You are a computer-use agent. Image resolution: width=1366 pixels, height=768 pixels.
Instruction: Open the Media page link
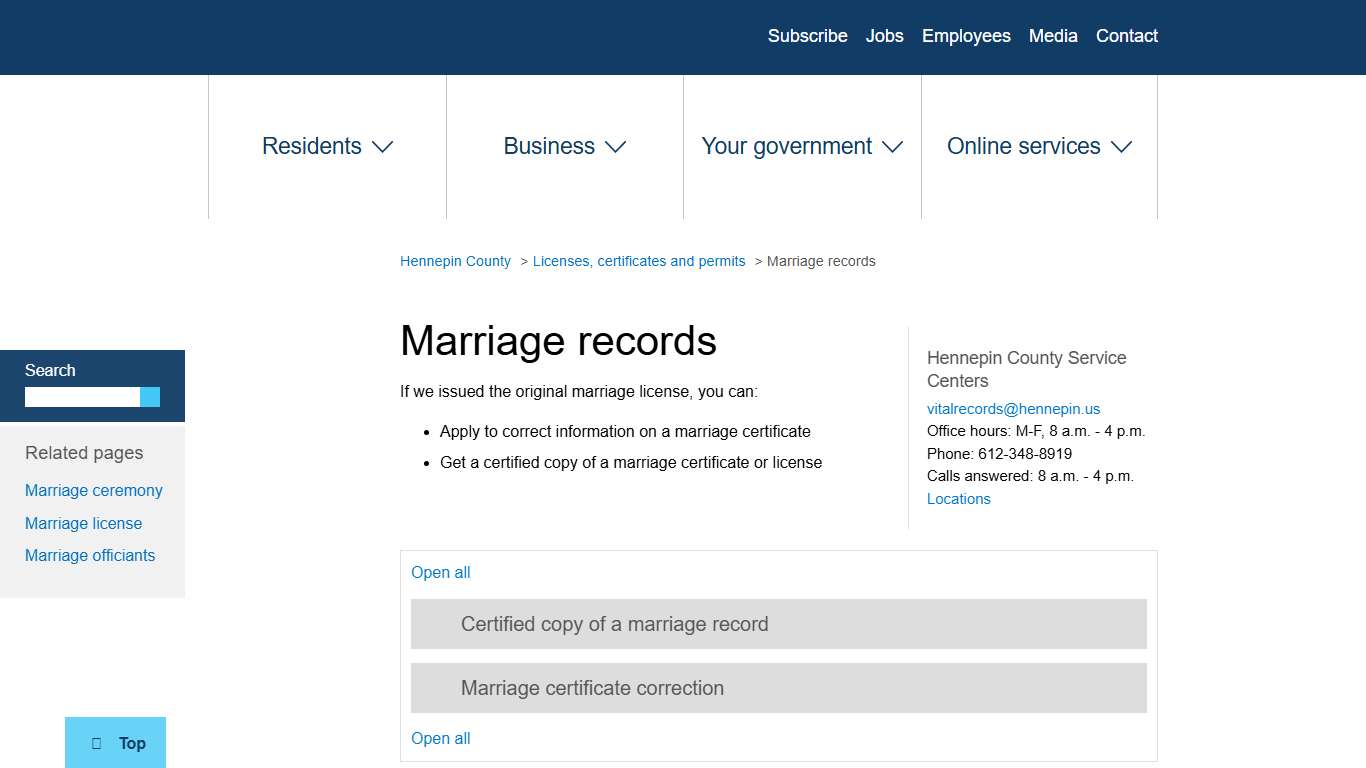coord(1053,36)
